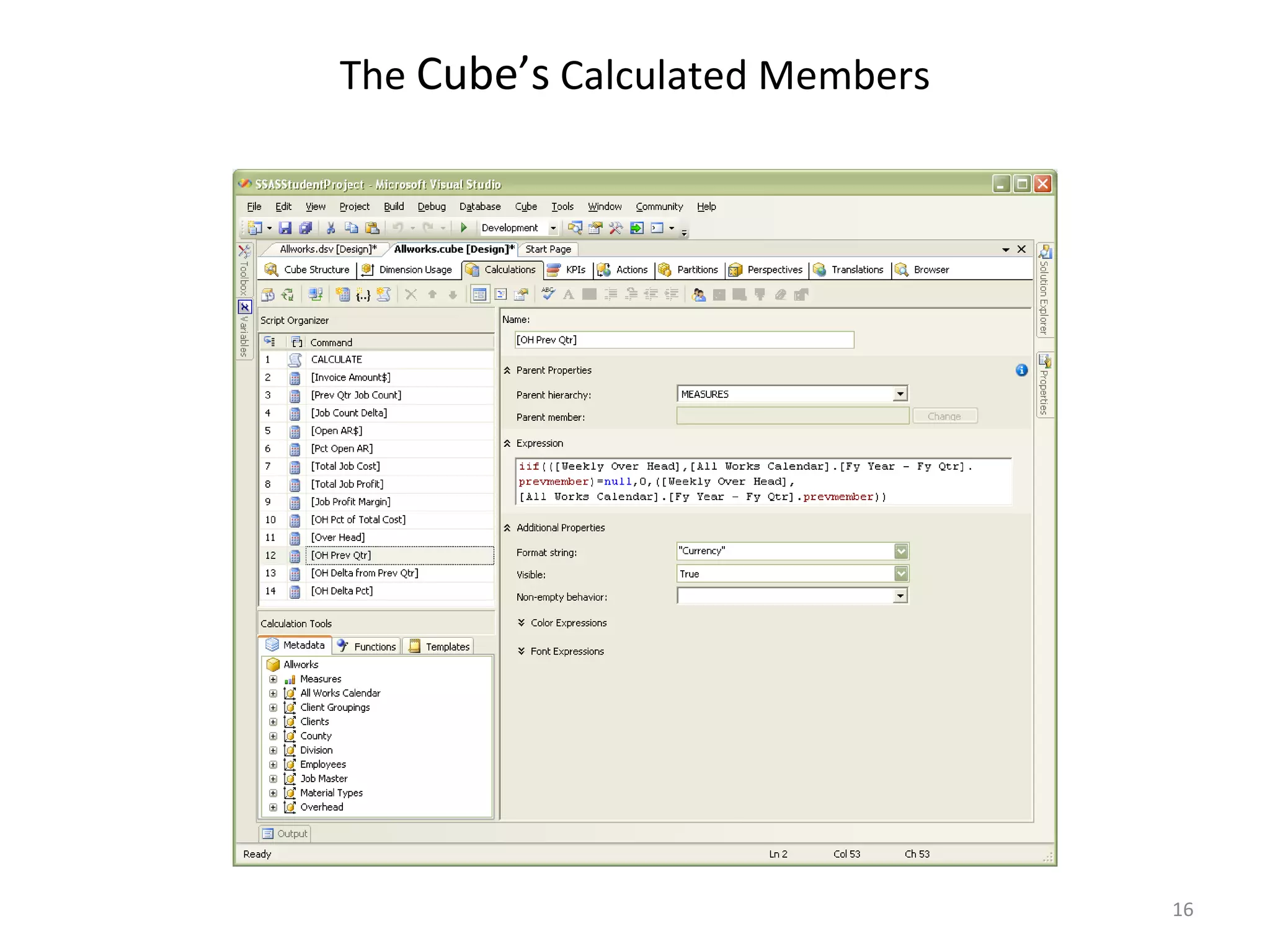Open the Output panel button

pos(285,834)
